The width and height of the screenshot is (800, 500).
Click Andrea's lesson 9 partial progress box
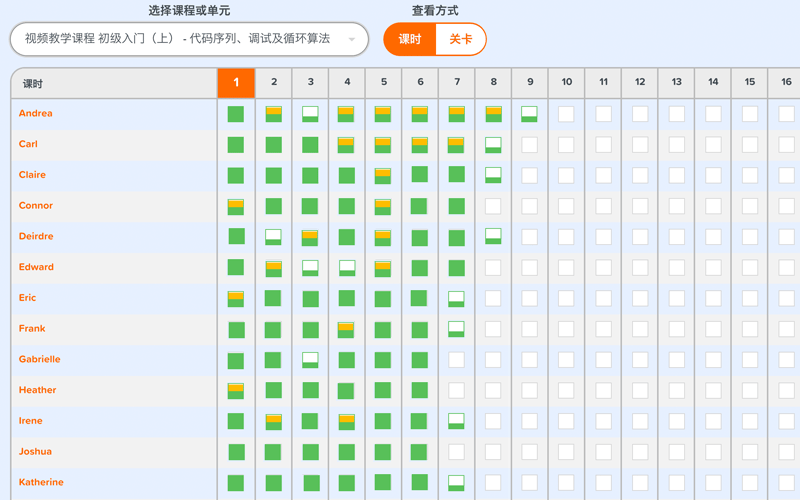click(529, 114)
